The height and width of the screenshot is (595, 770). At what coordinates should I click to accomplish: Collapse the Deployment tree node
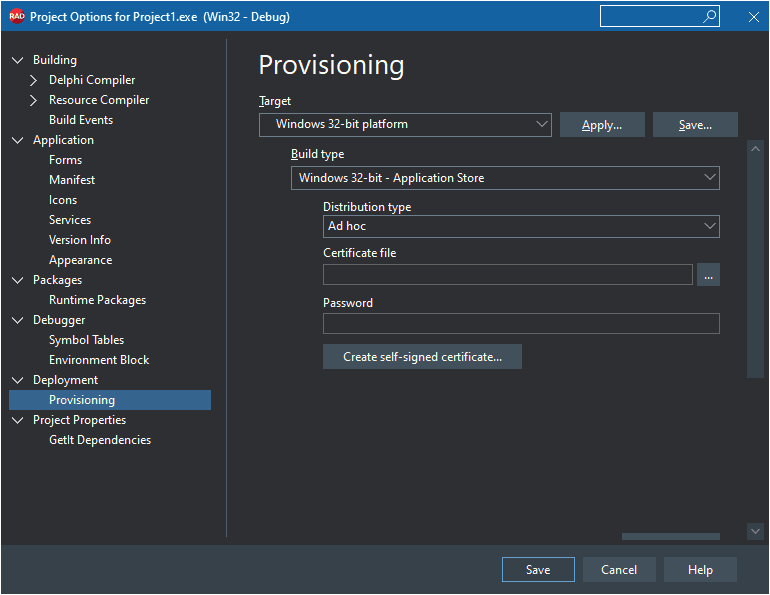tap(18, 380)
